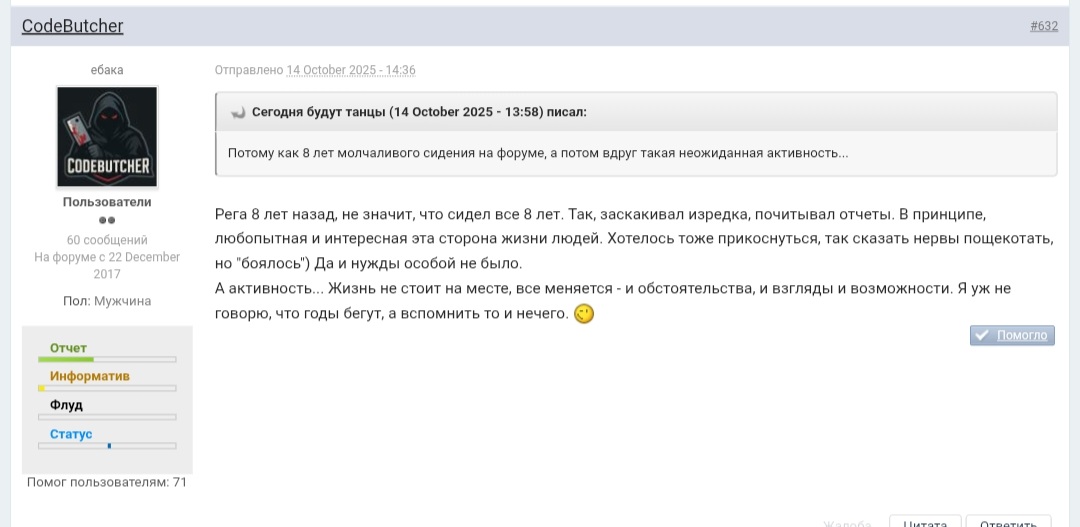Click the checkmark icon on the Помогло button
The width and height of the screenshot is (1080, 527).
[x=982, y=335]
